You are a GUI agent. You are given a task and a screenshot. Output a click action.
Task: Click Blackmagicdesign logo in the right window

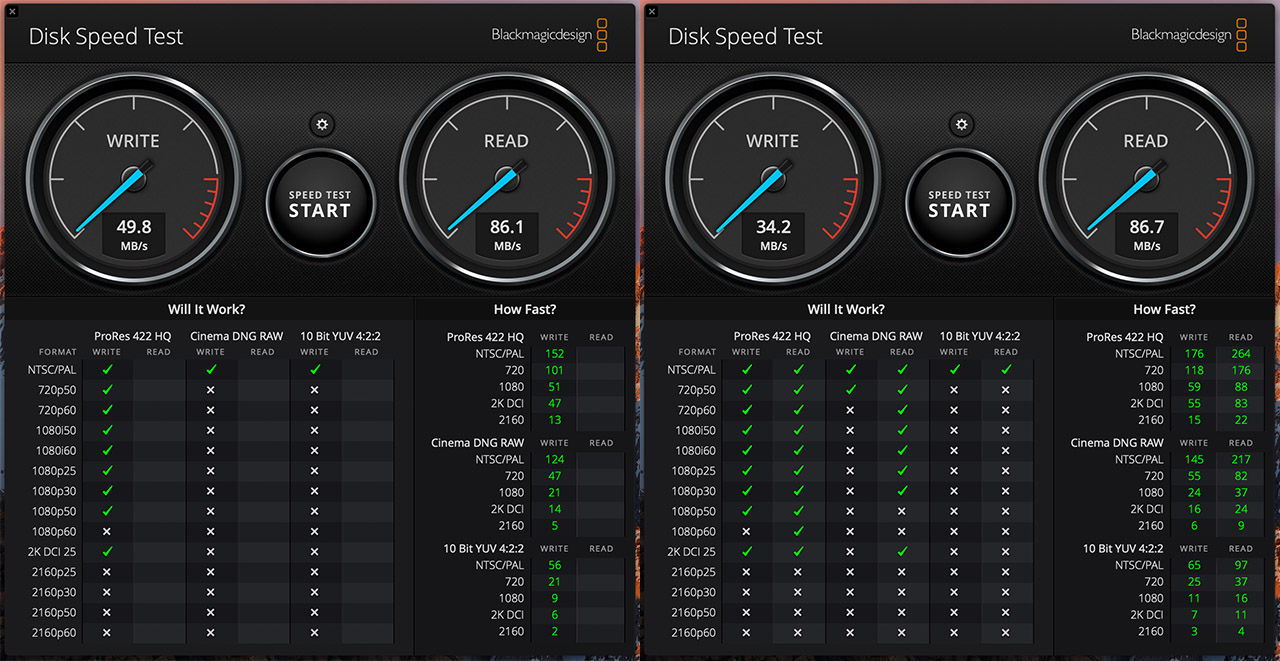[x=1189, y=35]
